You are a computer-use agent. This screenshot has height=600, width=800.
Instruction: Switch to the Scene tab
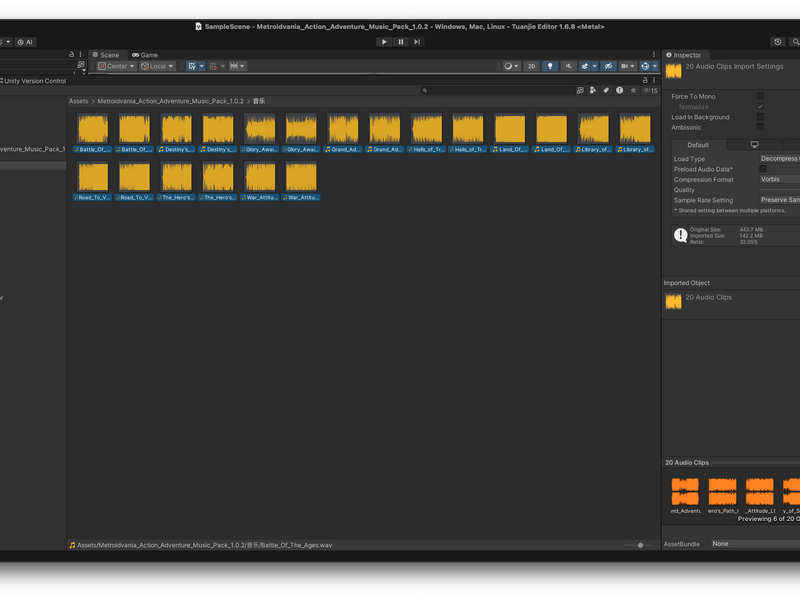tap(106, 55)
